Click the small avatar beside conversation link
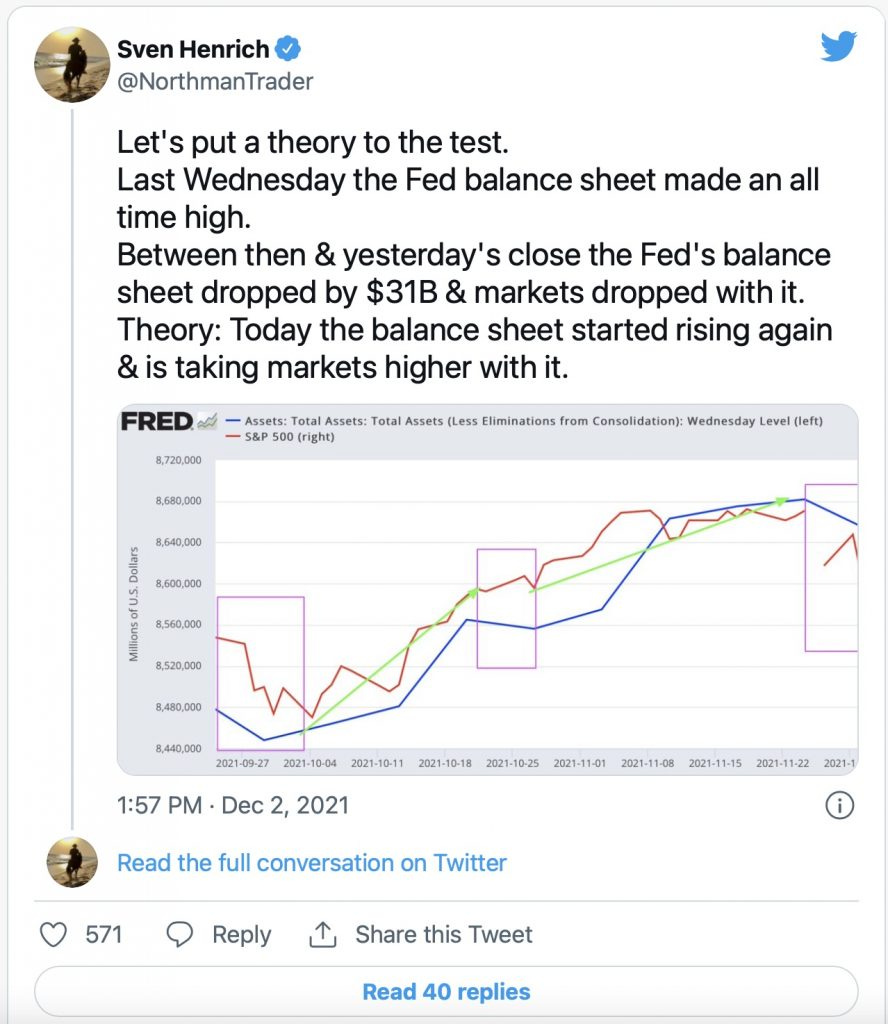The width and height of the screenshot is (888, 1024). [x=72, y=862]
